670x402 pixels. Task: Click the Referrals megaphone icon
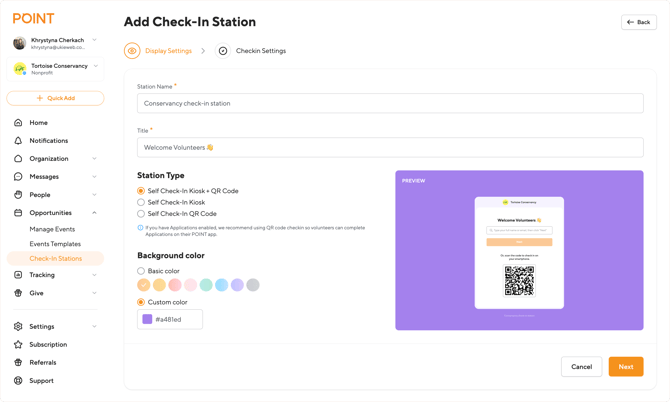point(18,363)
